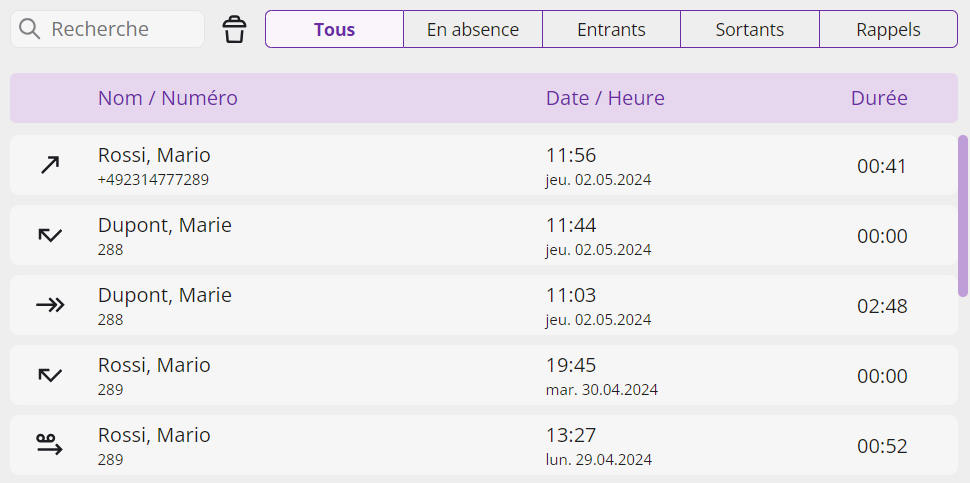Image resolution: width=970 pixels, height=483 pixels.
Task: Click the search magnifier icon
Action: click(29, 29)
